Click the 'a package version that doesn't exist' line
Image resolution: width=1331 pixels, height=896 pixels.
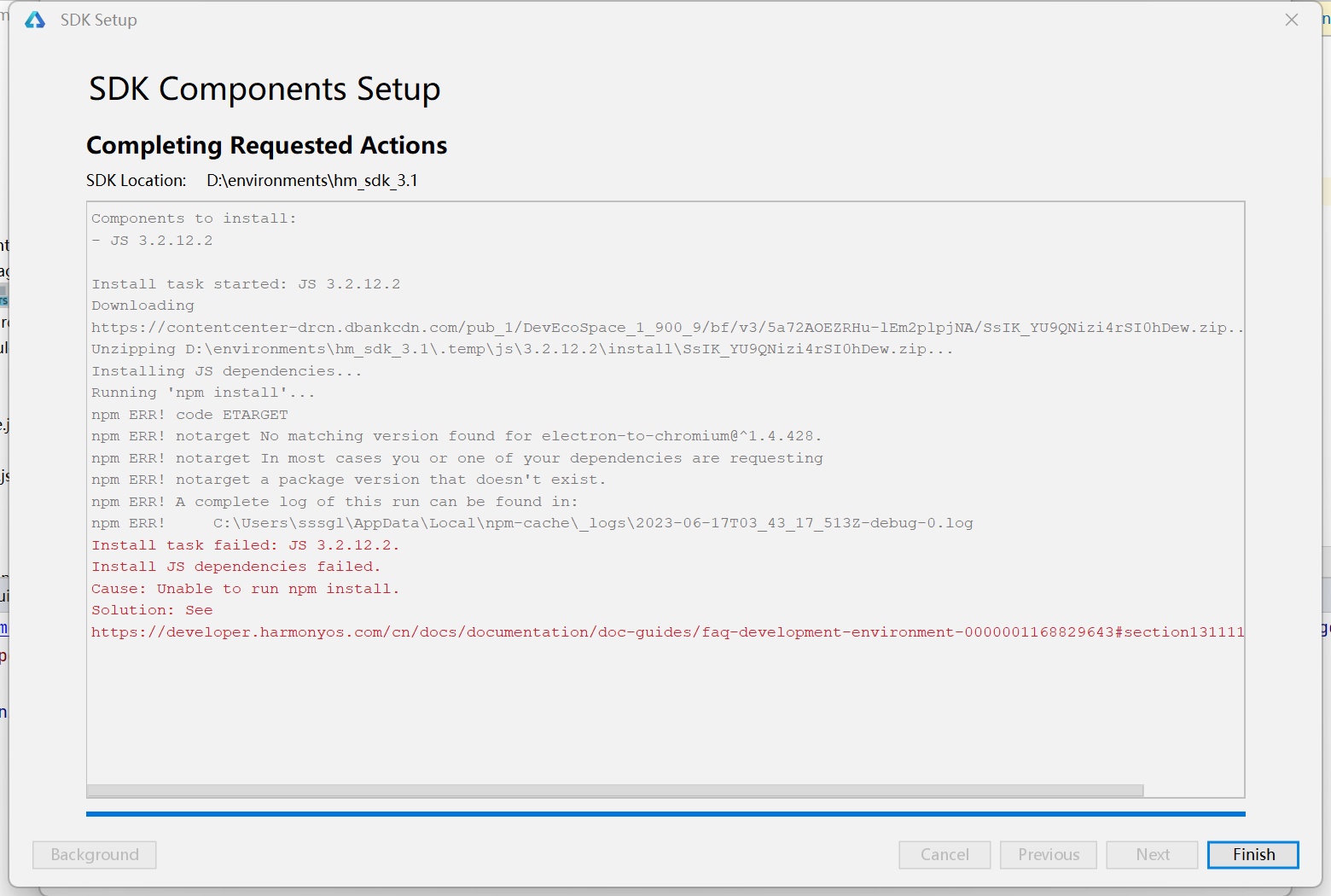pos(348,480)
